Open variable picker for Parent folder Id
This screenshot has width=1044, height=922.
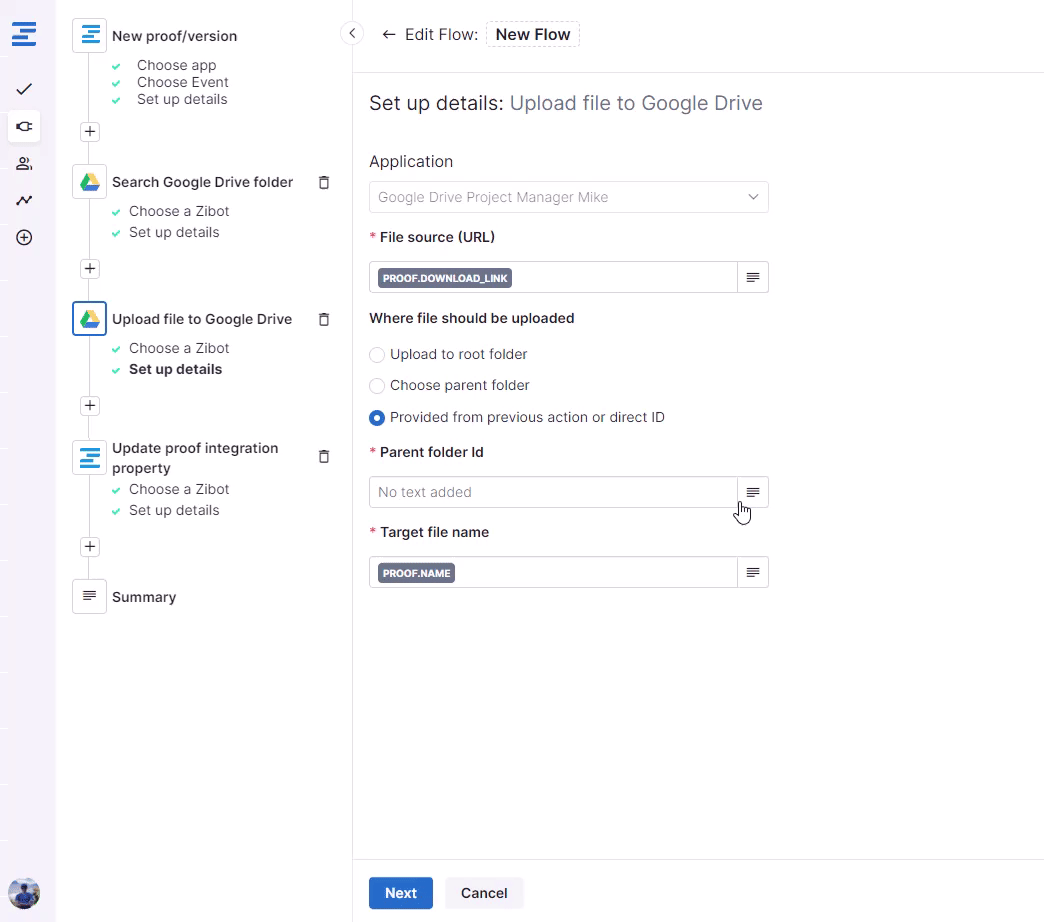pyautogui.click(x=753, y=492)
